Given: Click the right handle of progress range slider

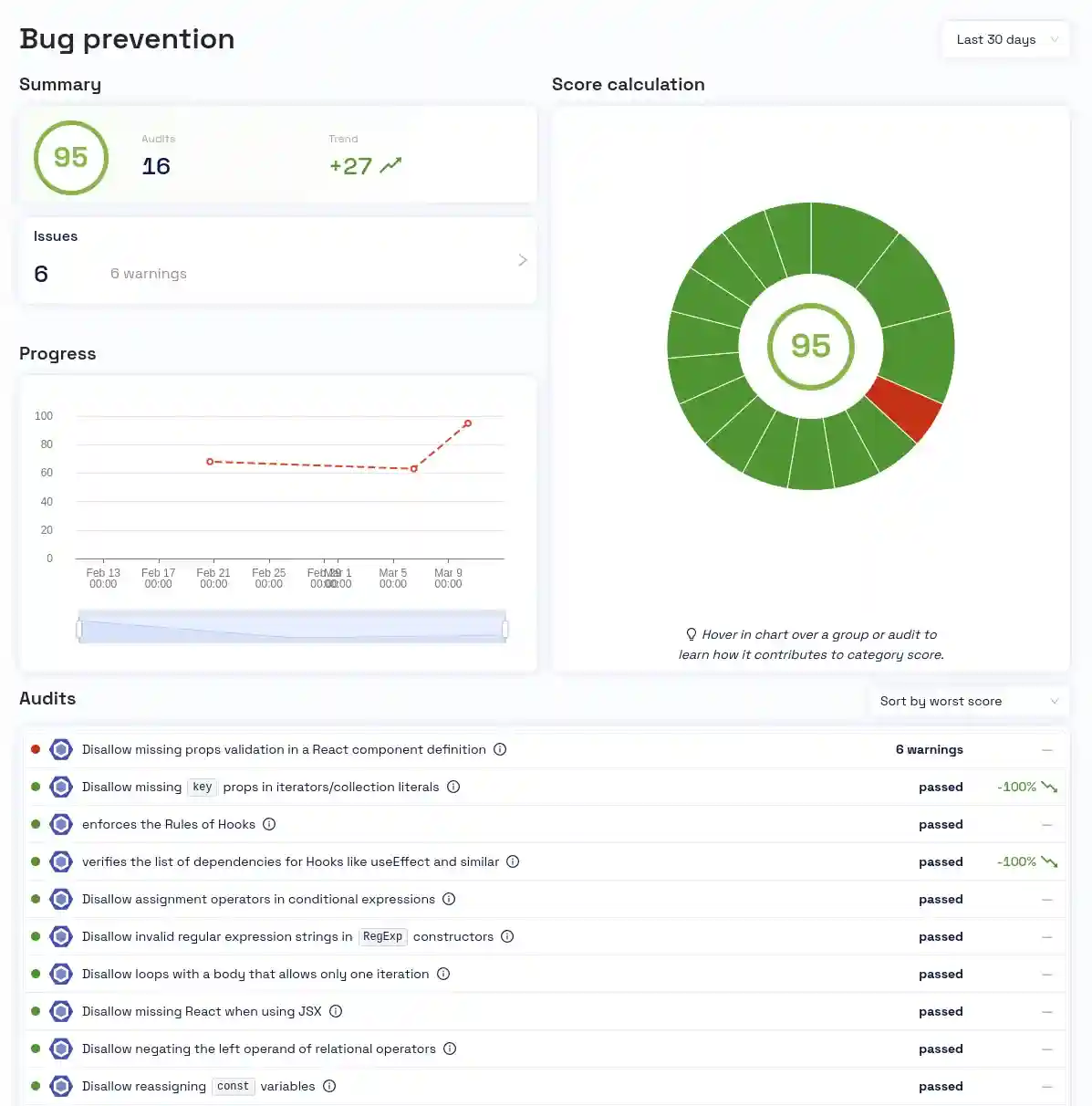Looking at the screenshot, I should coord(505,629).
